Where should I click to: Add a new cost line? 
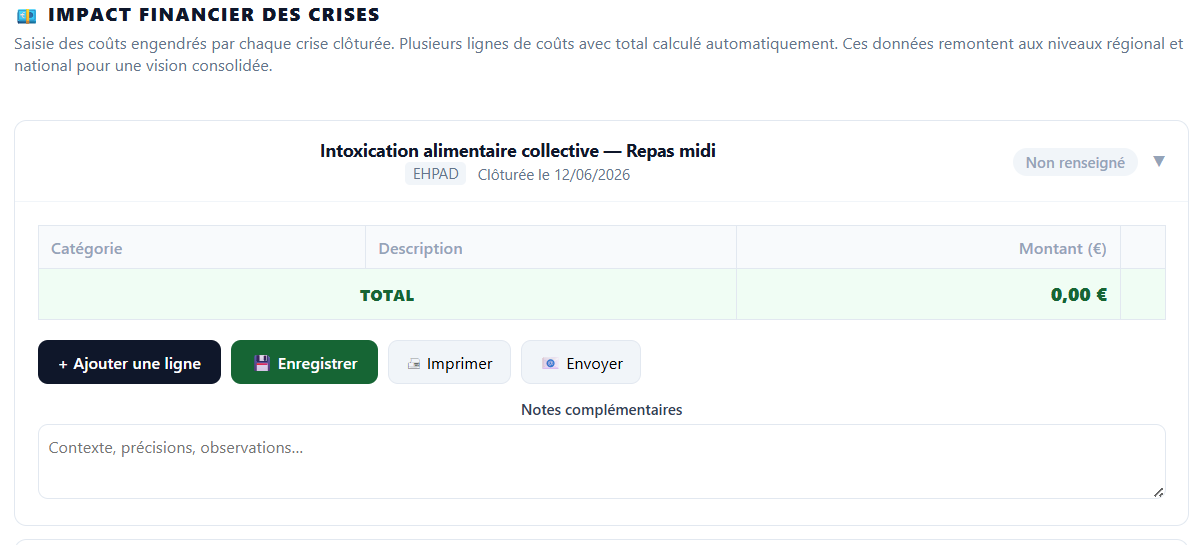130,362
